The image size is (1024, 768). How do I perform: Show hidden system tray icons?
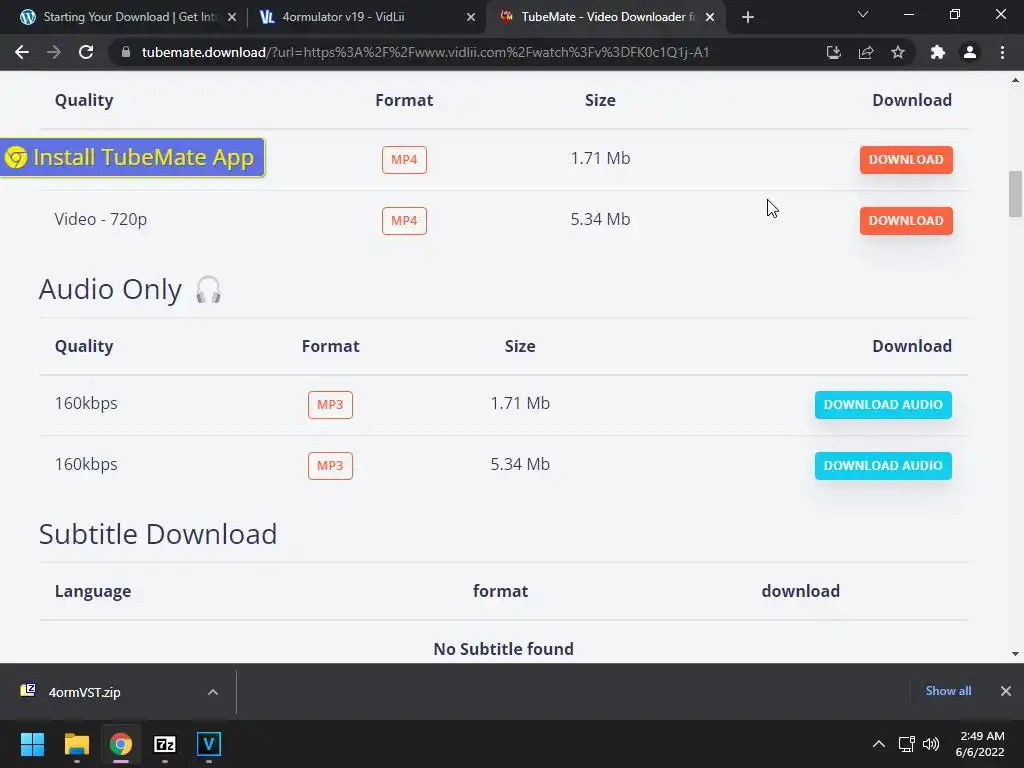pos(879,744)
